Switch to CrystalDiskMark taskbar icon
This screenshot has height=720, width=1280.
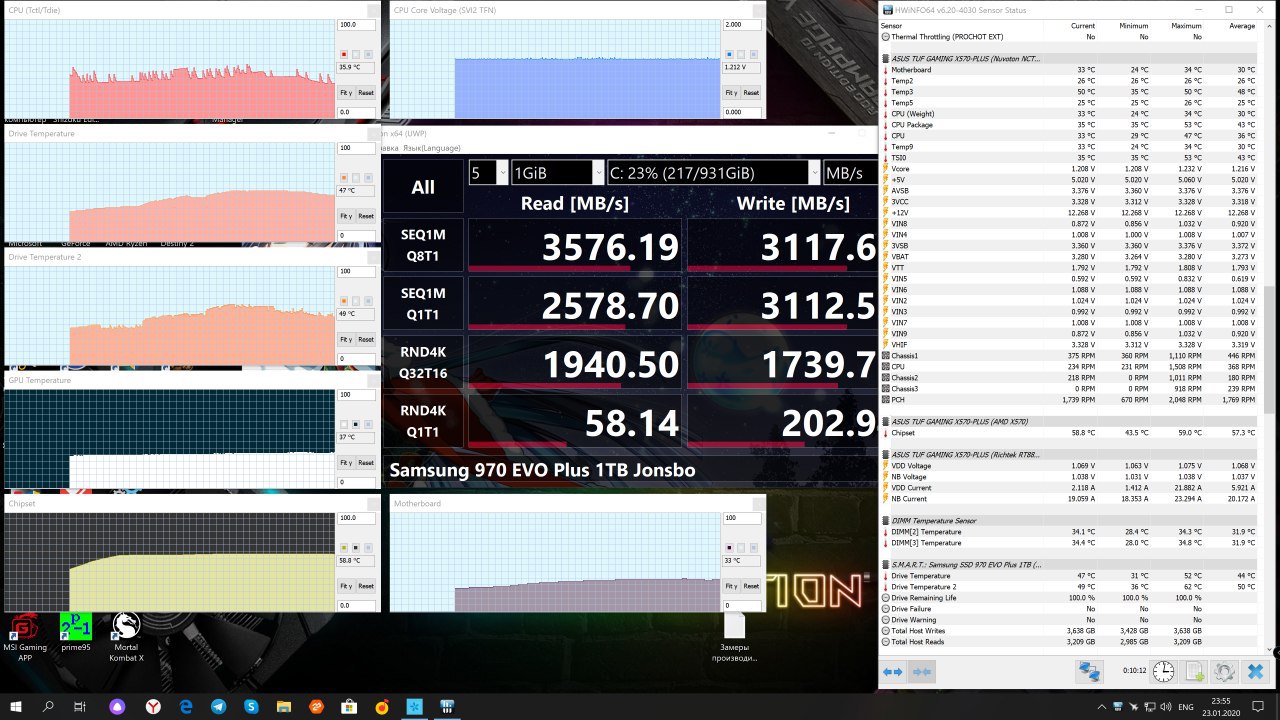coord(414,706)
